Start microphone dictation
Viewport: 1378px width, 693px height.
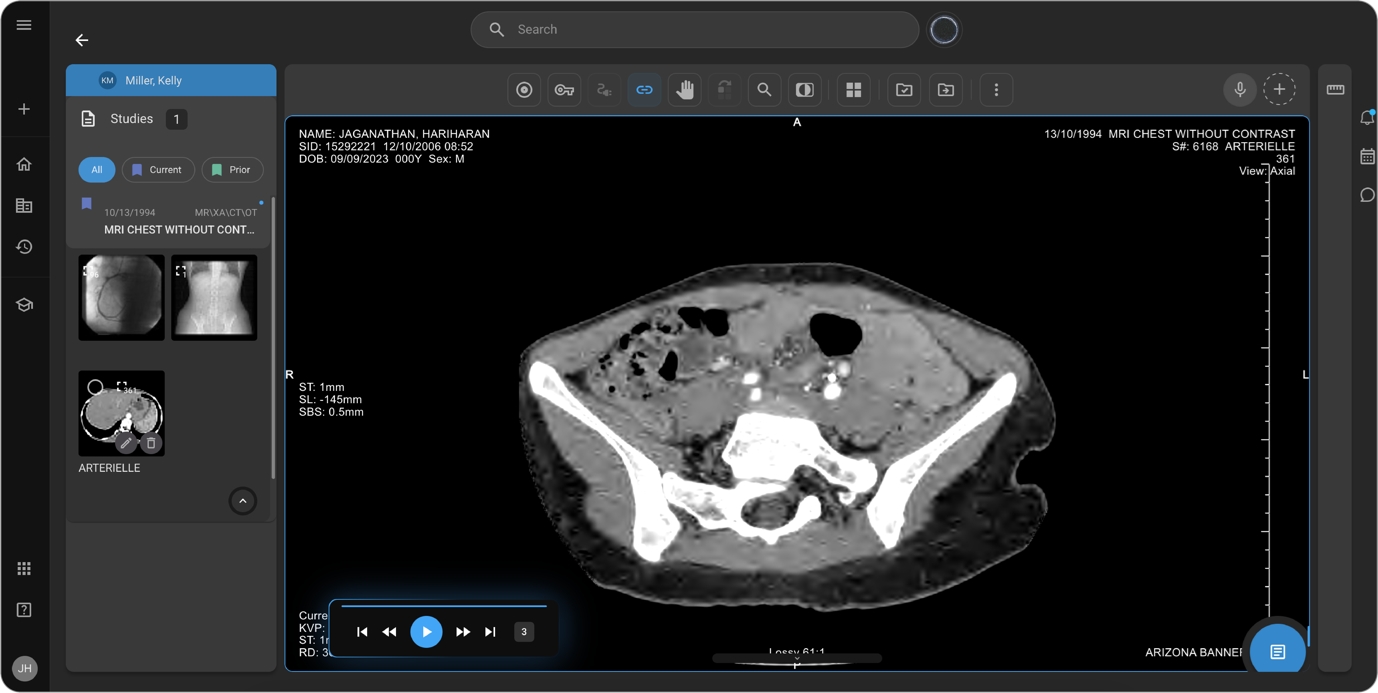pos(1239,90)
